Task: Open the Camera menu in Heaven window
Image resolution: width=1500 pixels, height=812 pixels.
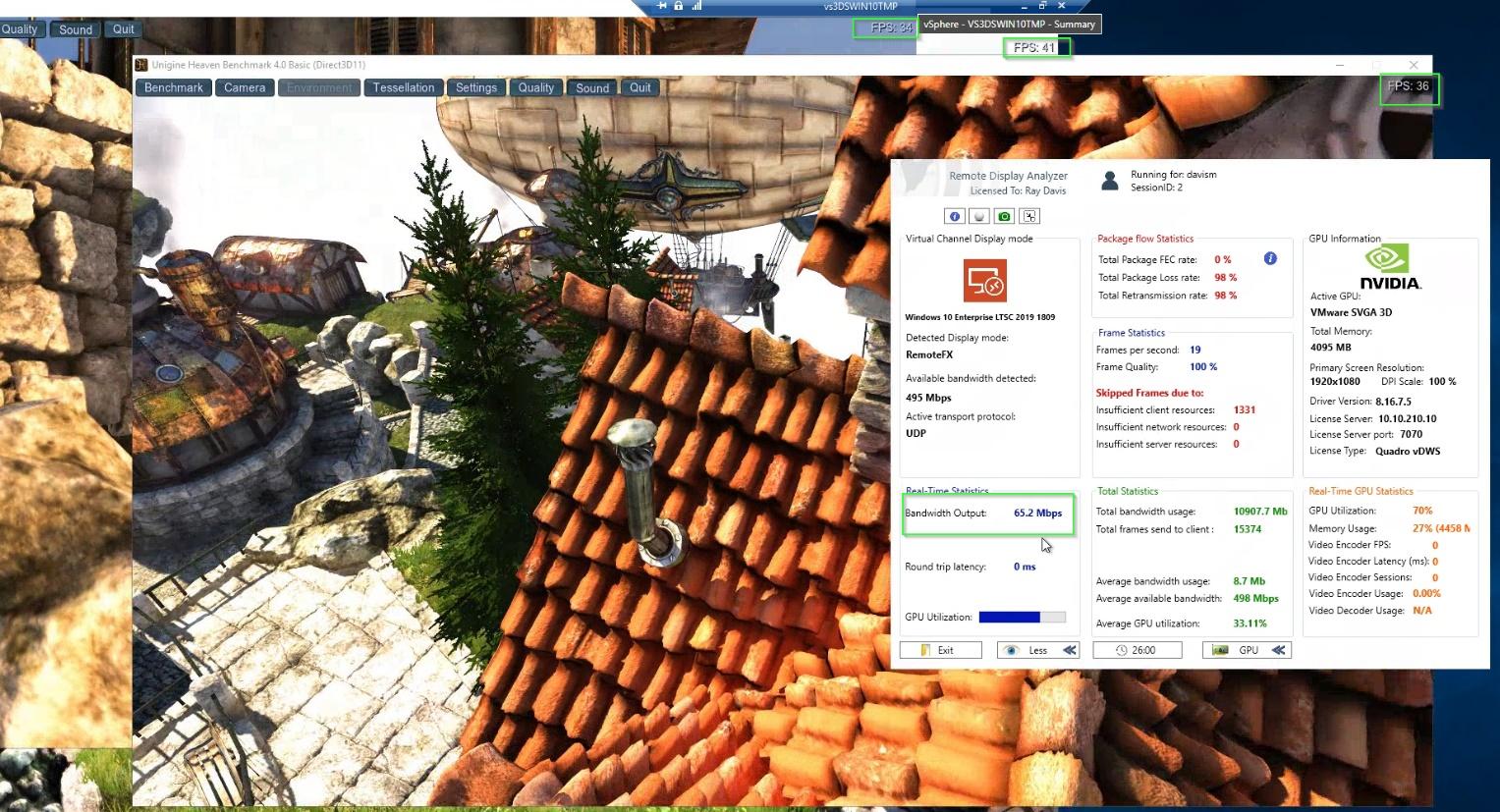Action: coord(245,87)
